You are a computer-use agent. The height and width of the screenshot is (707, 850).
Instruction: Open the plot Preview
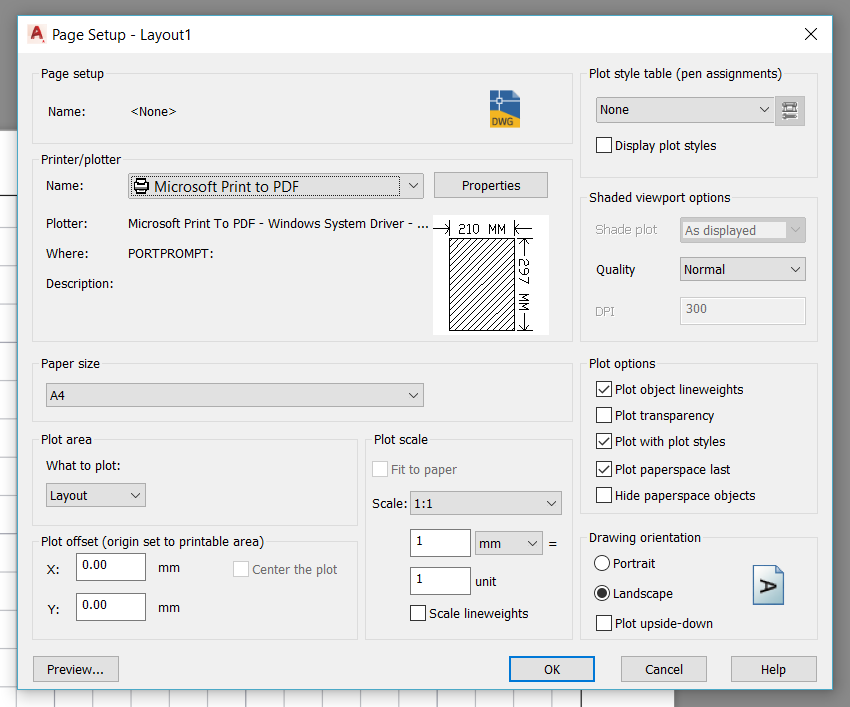[75, 669]
